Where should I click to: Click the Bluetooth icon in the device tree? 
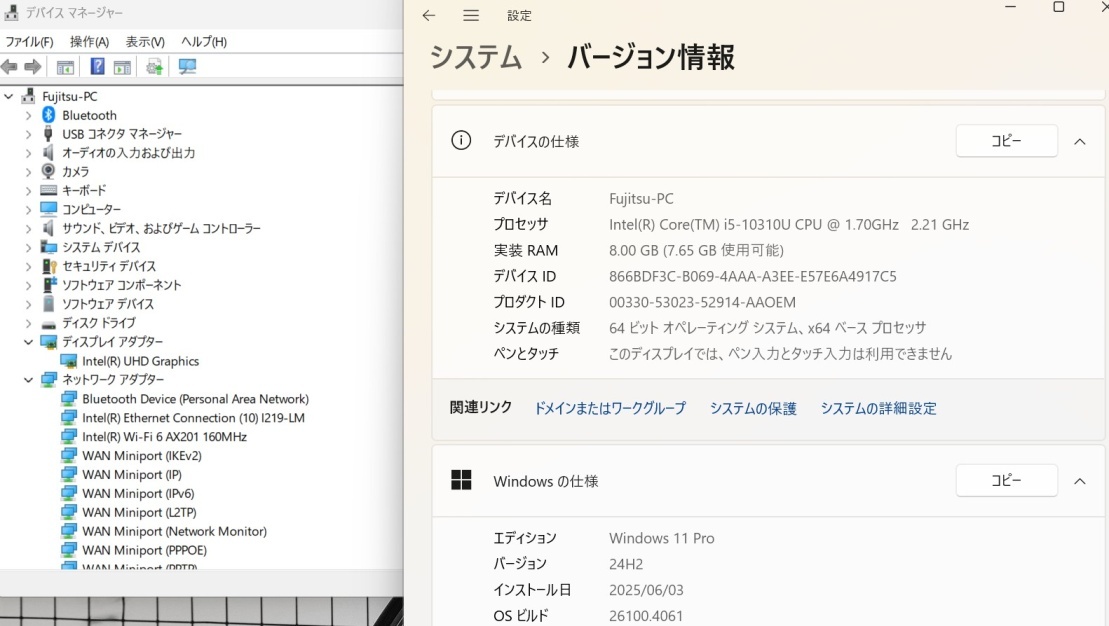[x=48, y=115]
